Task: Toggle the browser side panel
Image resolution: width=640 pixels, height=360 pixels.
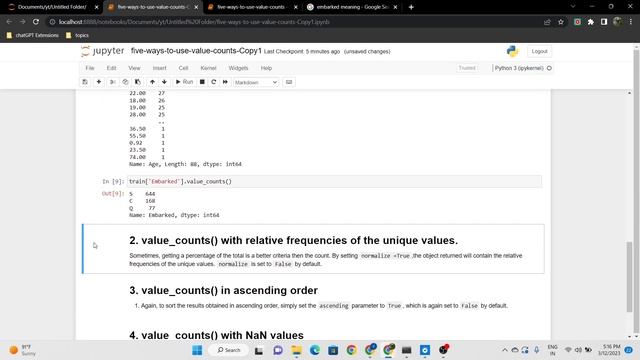Action: [604, 22]
